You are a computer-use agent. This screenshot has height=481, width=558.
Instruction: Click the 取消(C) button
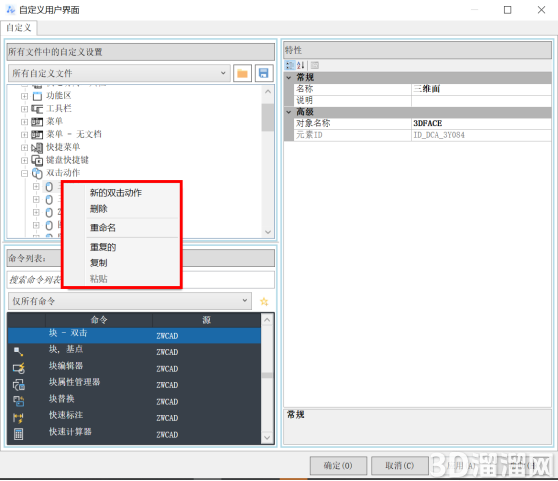400,466
